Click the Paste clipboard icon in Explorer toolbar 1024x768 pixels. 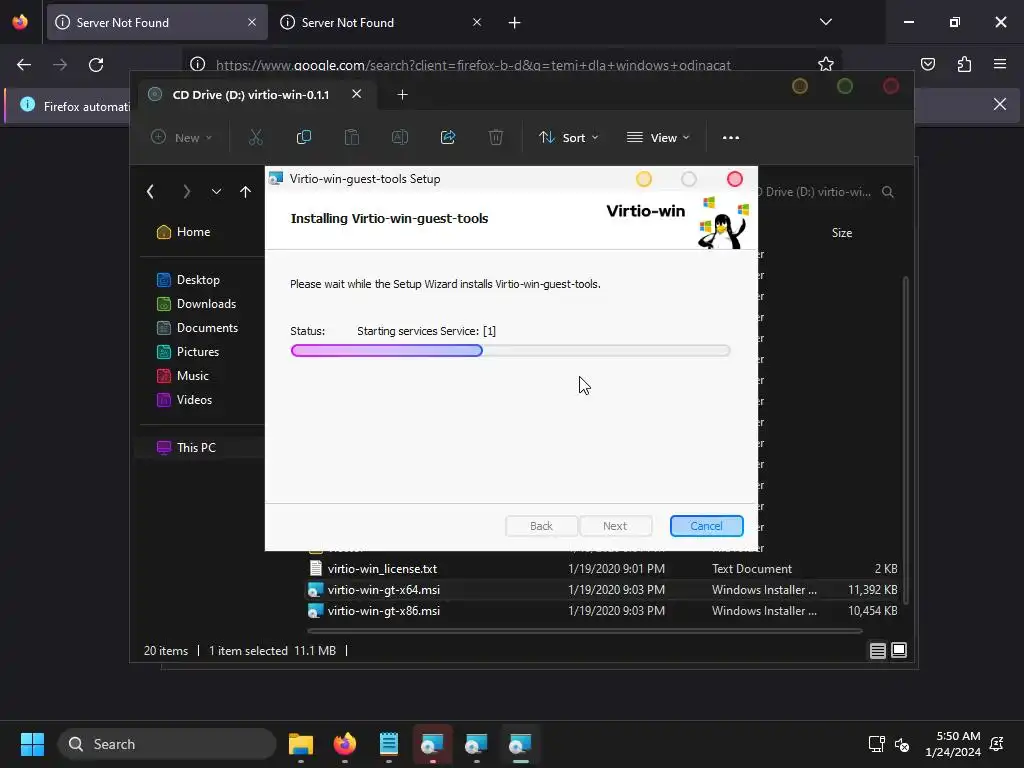click(x=351, y=137)
